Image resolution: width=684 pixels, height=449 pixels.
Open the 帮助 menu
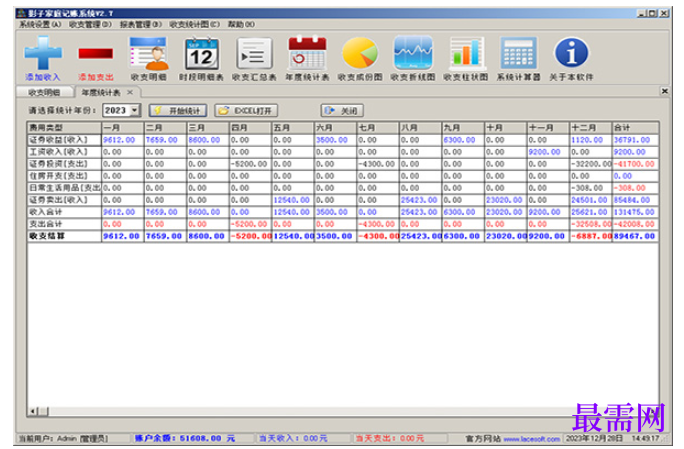(241, 24)
